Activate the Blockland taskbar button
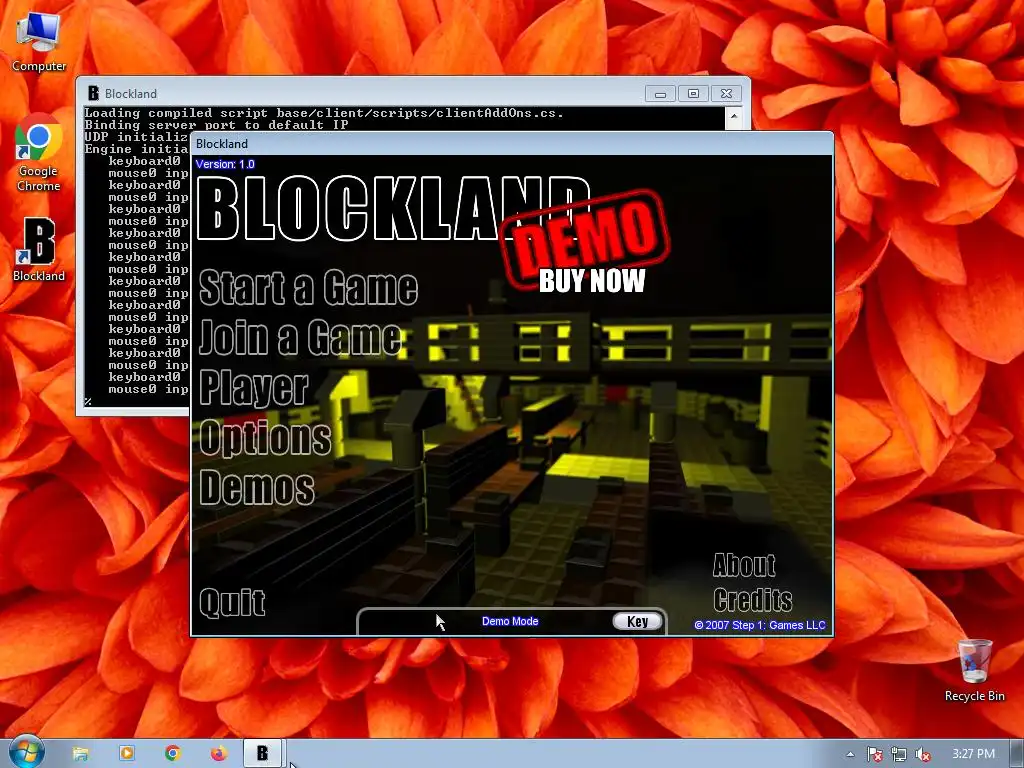1024x768 pixels. (x=263, y=754)
